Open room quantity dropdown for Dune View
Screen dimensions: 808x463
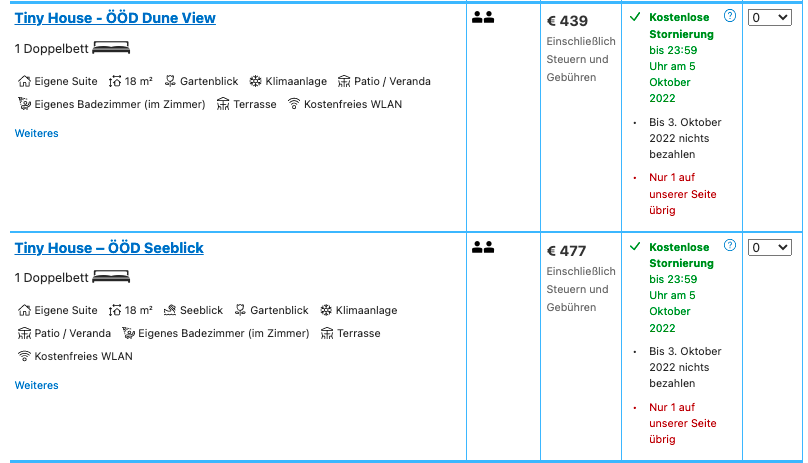click(x=769, y=18)
